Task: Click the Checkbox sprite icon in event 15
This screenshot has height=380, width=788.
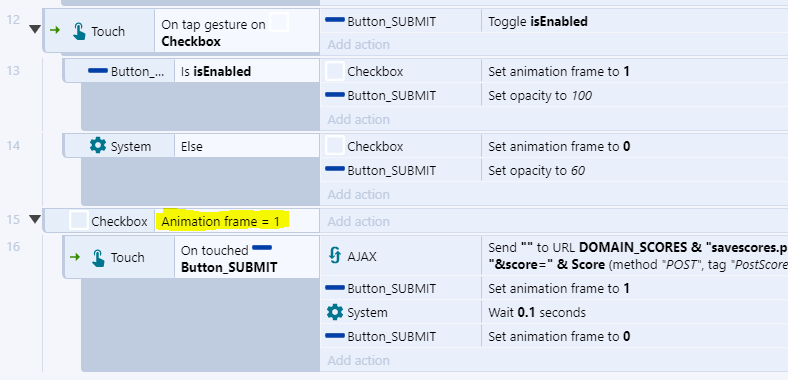Action: pos(78,221)
